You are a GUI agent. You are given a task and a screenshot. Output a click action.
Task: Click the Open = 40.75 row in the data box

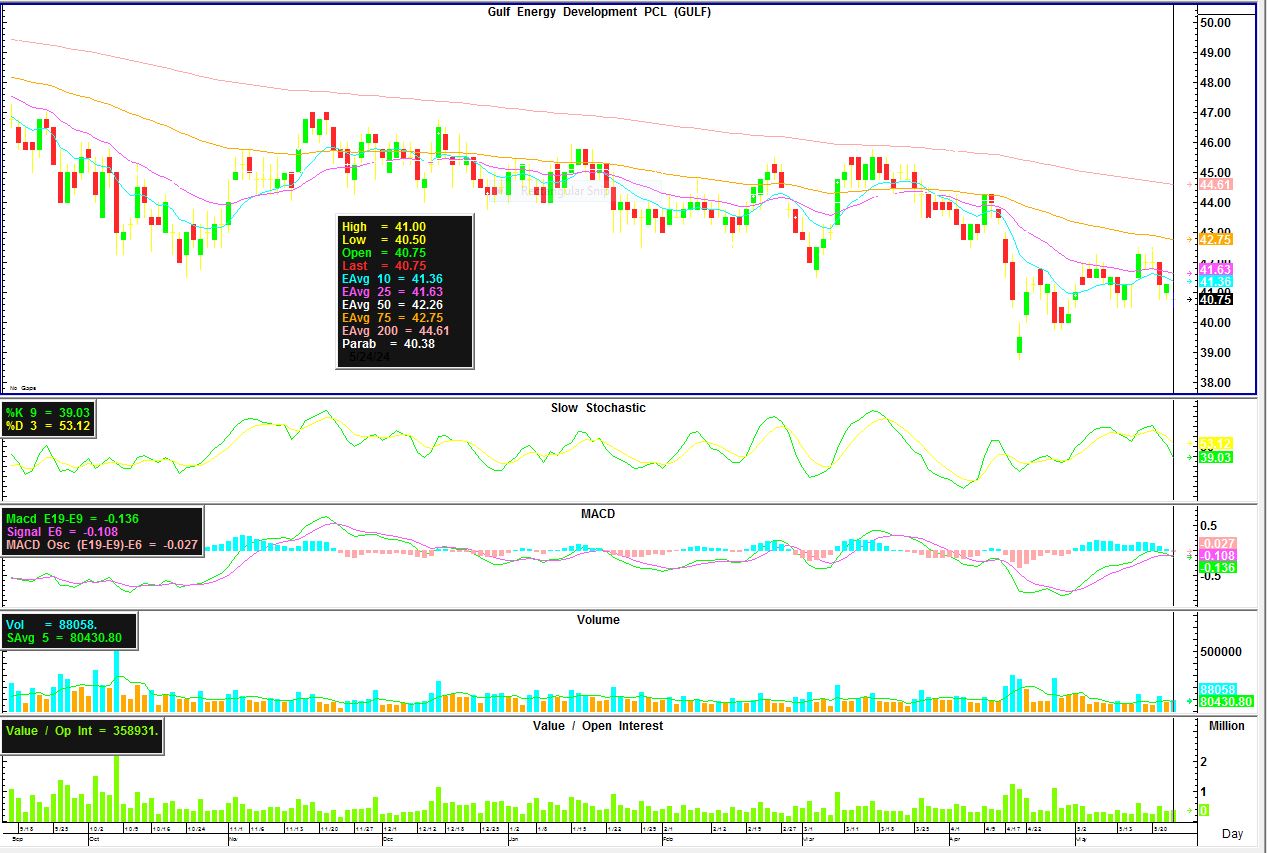(384, 253)
